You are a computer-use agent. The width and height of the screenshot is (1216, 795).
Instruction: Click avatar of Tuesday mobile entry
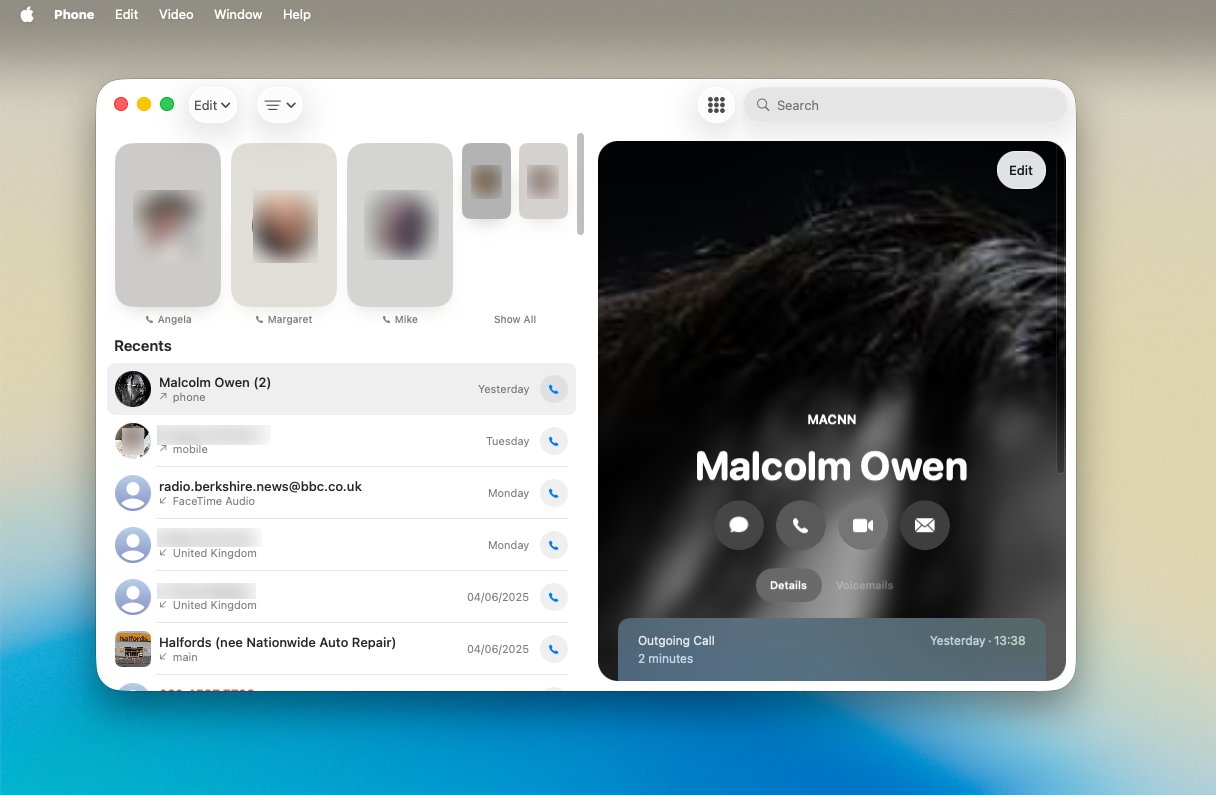pyautogui.click(x=133, y=441)
